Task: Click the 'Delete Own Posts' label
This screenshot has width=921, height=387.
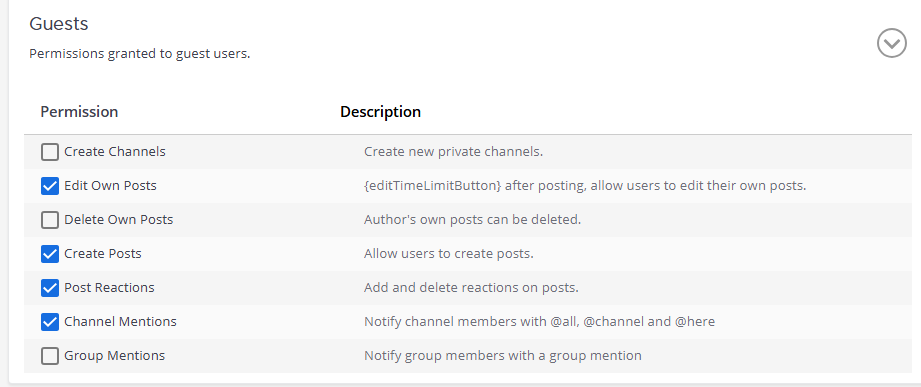Action: pyautogui.click(x=119, y=220)
